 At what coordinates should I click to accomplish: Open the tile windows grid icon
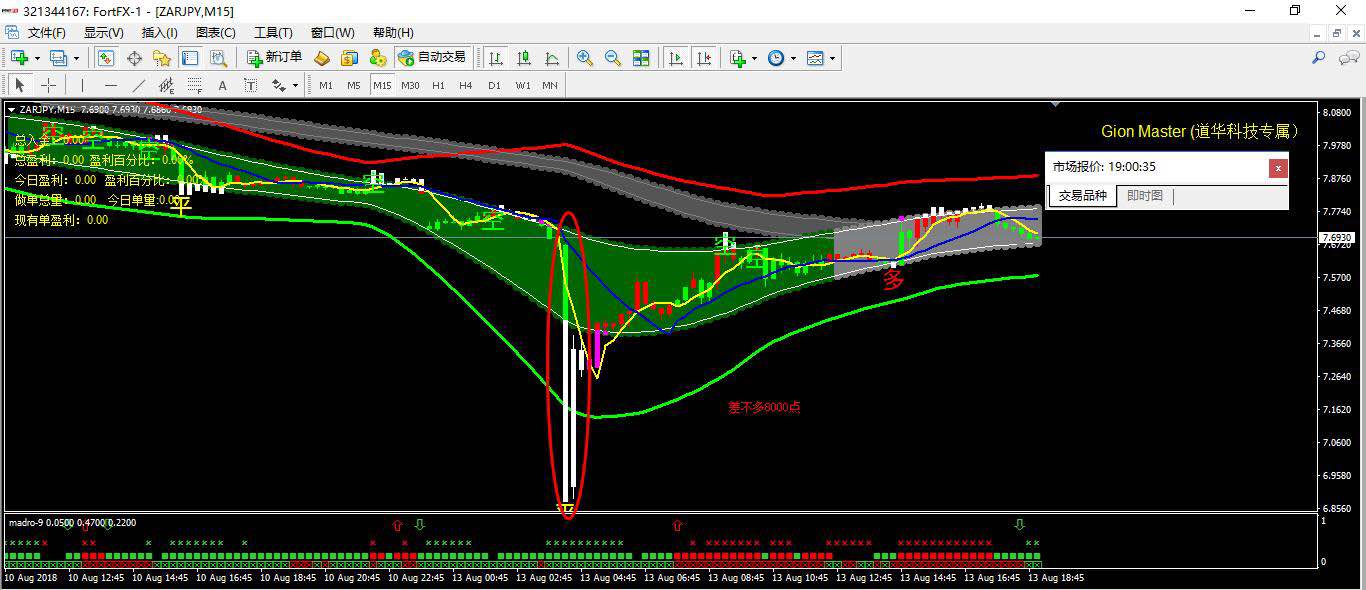click(x=641, y=58)
